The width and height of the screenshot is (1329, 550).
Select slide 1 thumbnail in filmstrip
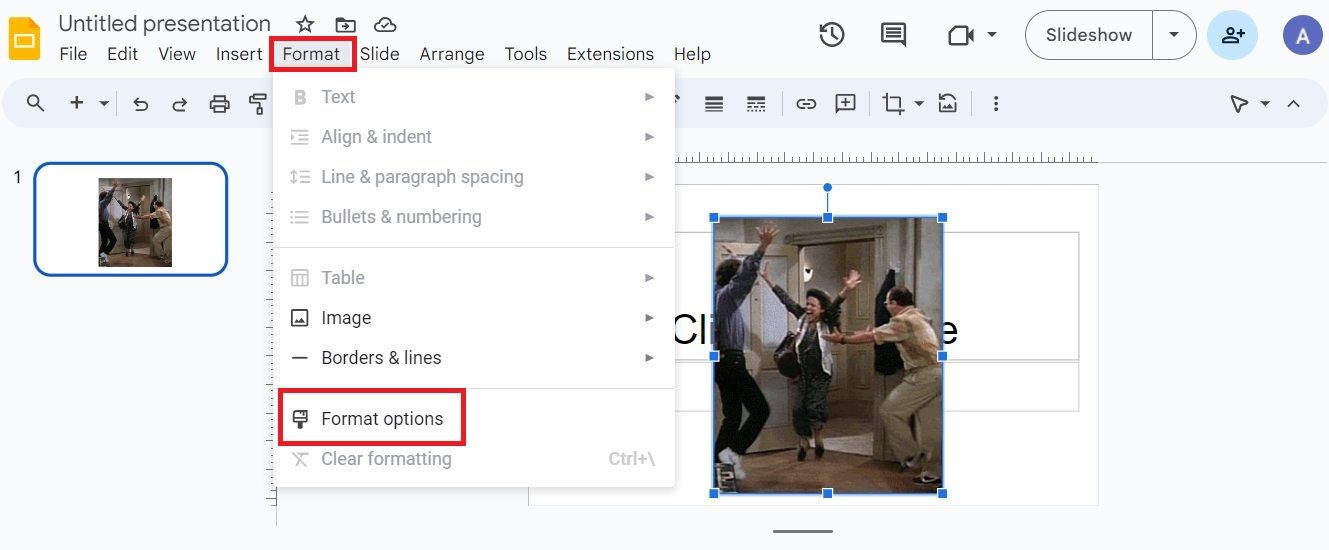click(131, 219)
